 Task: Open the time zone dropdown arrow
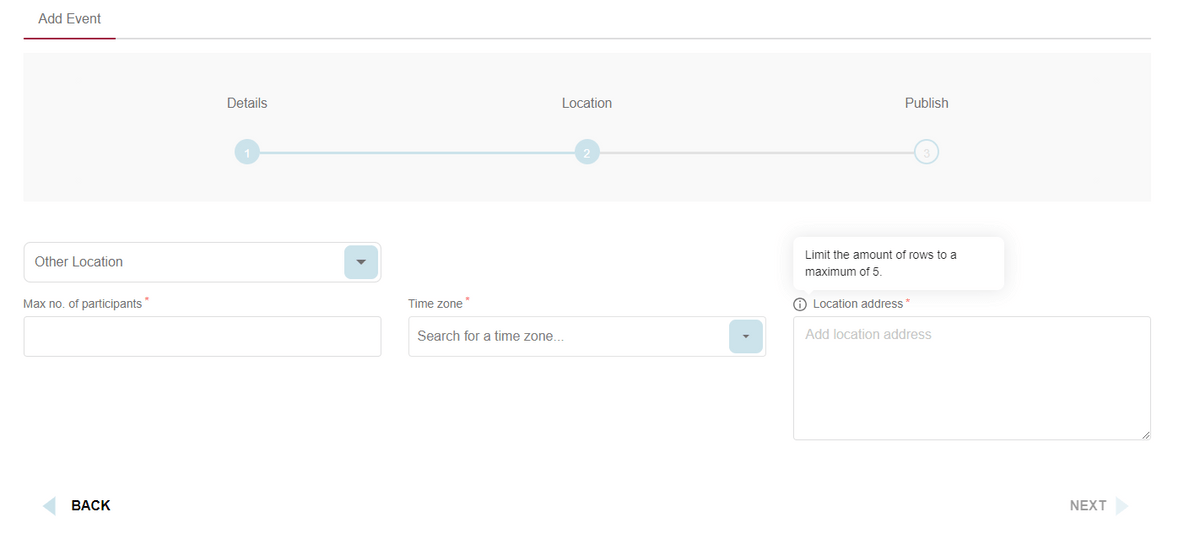coord(745,336)
